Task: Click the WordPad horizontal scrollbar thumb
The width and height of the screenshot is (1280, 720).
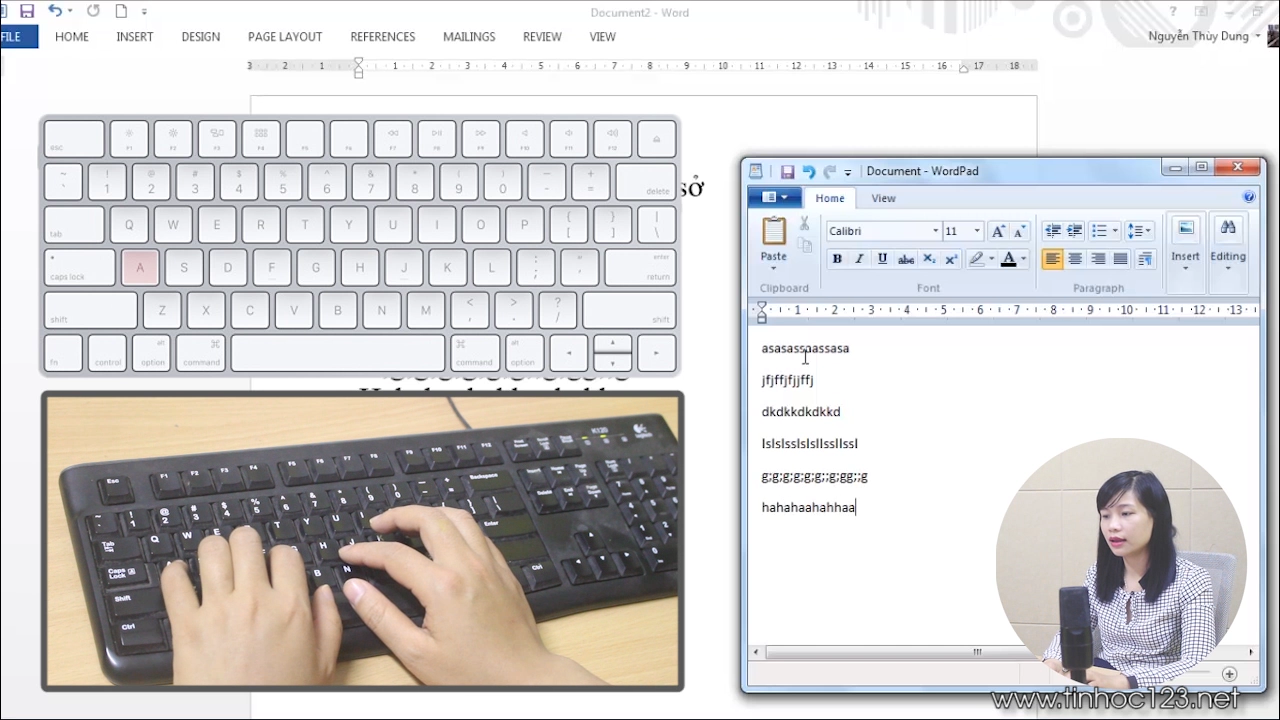Action: (977, 652)
